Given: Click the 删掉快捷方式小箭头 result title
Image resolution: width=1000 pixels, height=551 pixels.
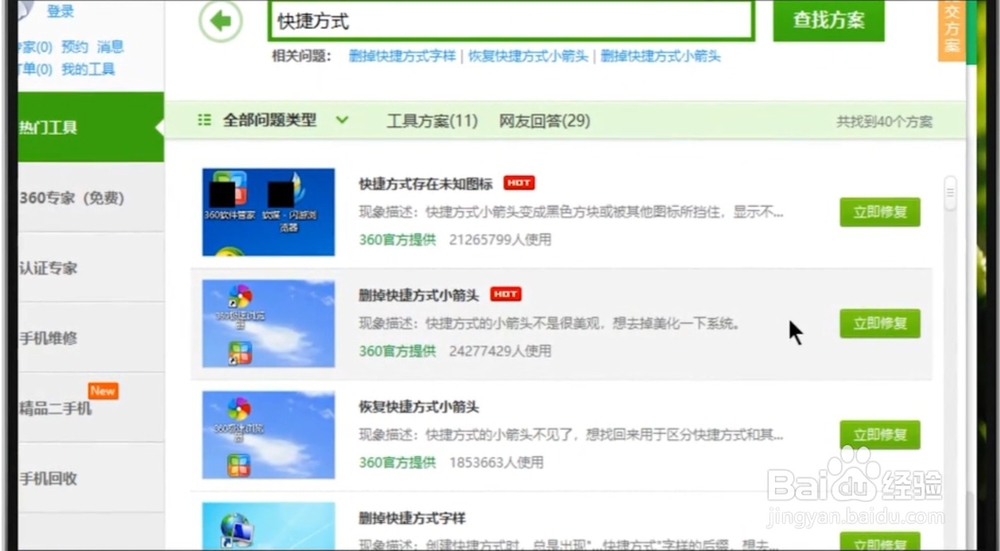Looking at the screenshot, I should point(419,295).
